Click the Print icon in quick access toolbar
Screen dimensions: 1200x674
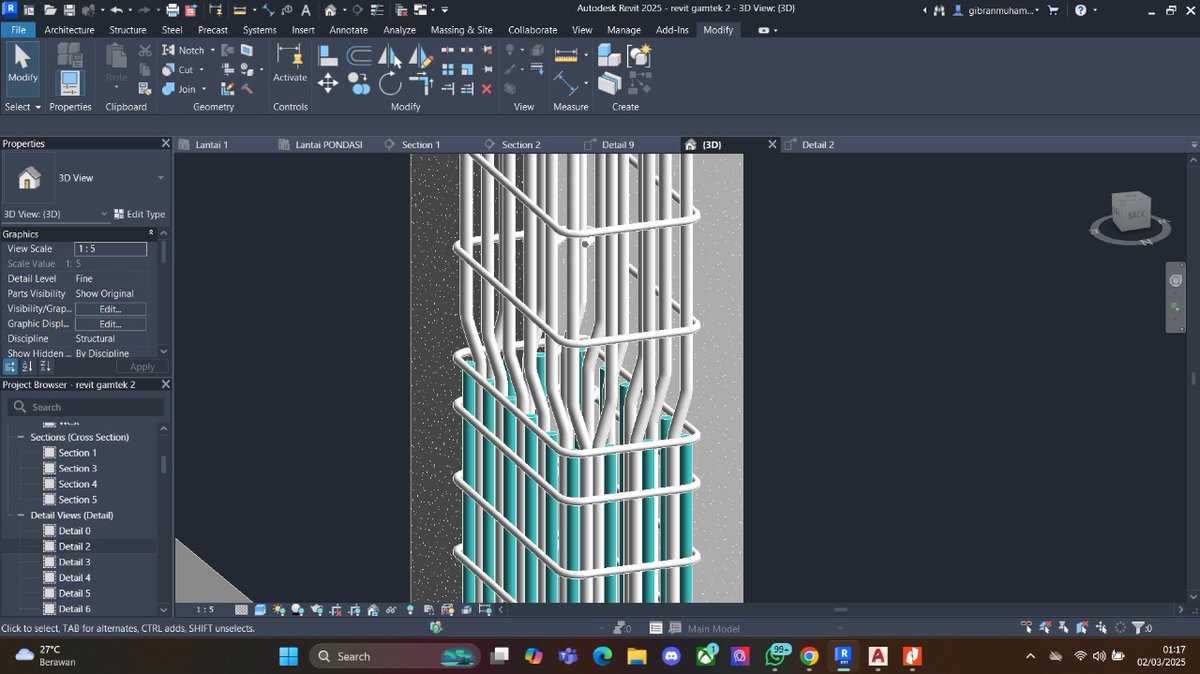(x=172, y=10)
